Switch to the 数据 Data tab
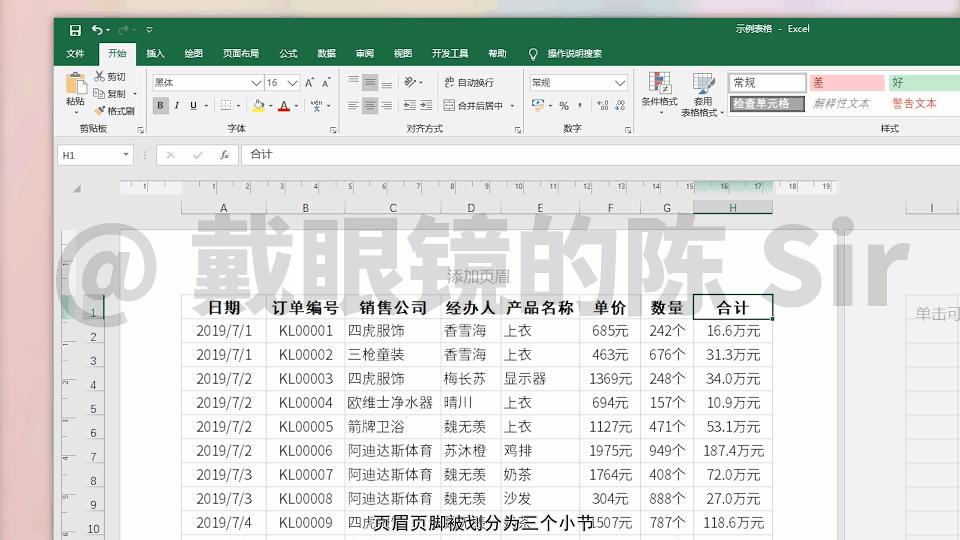Image resolution: width=960 pixels, height=540 pixels. click(x=326, y=53)
